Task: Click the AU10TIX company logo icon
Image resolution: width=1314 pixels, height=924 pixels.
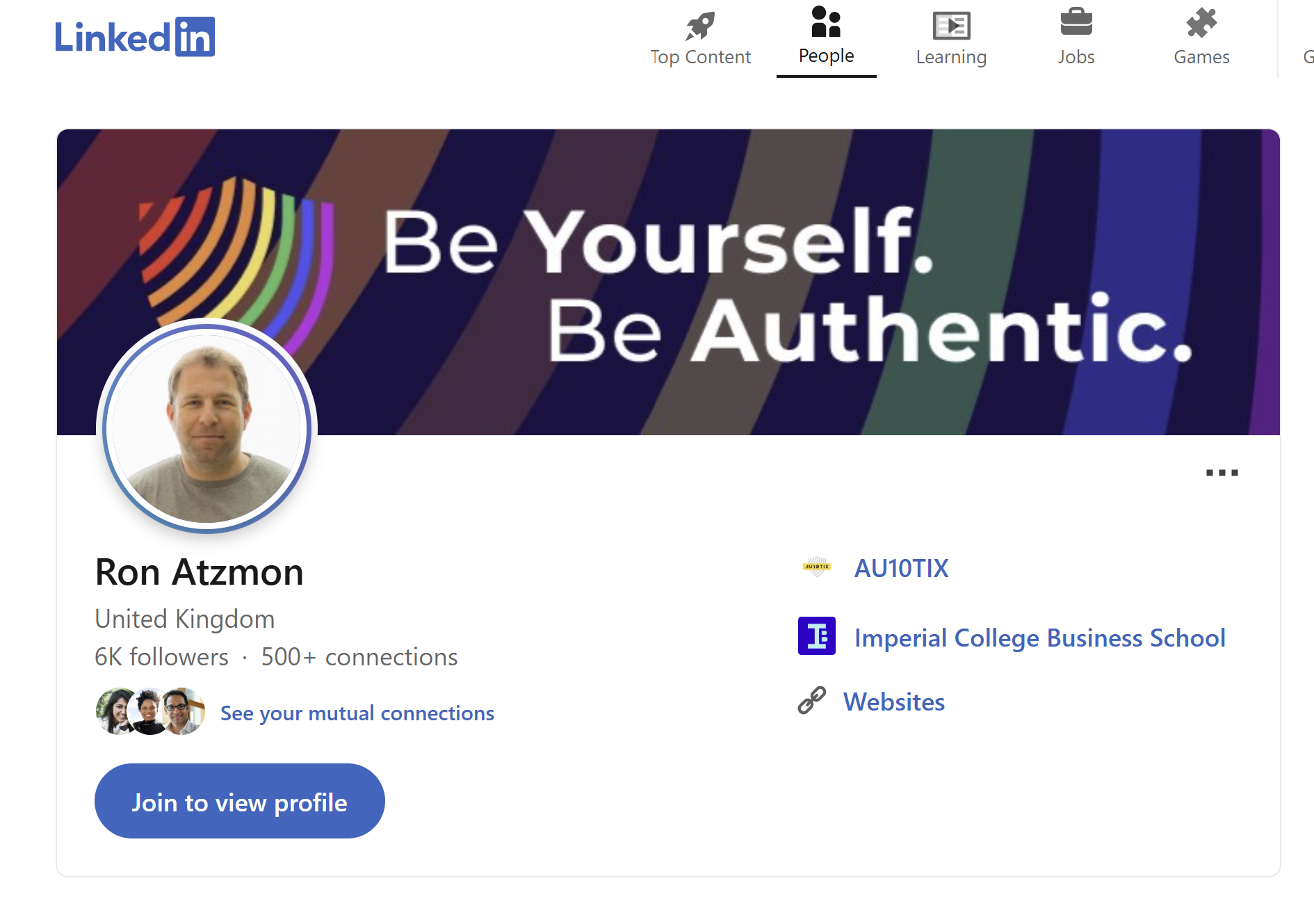Action: coord(817,567)
